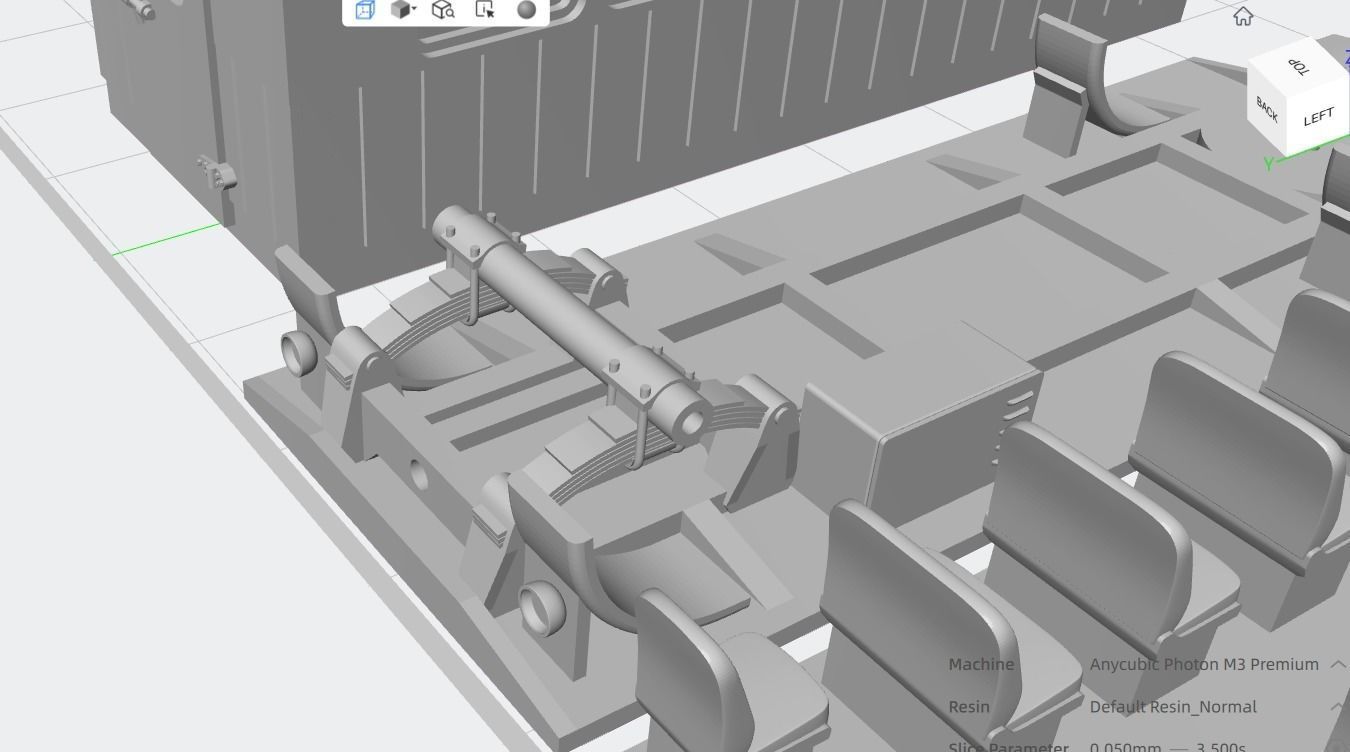Open the shaded cube render mode dropdown arrow
The height and width of the screenshot is (752, 1350).
click(414, 10)
